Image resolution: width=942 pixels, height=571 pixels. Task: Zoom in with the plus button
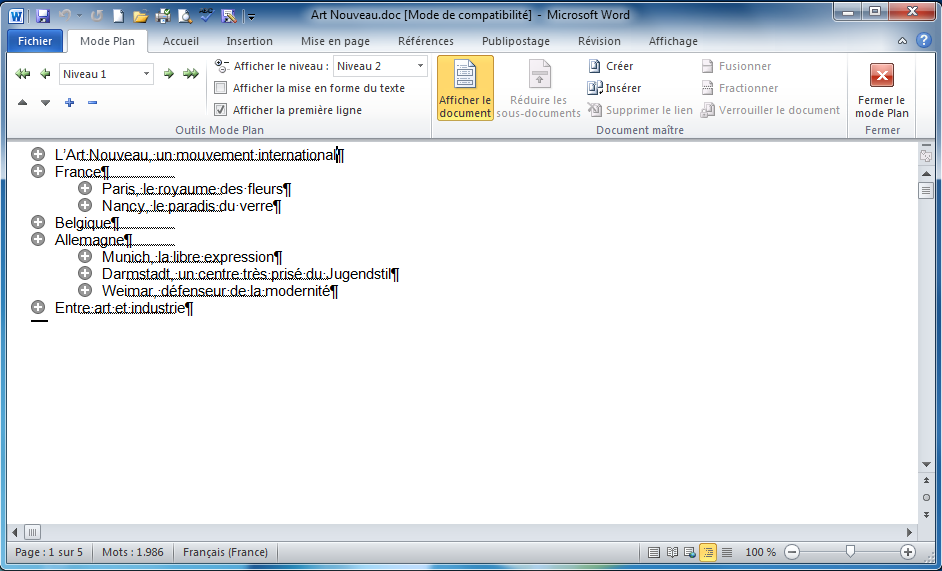point(908,552)
